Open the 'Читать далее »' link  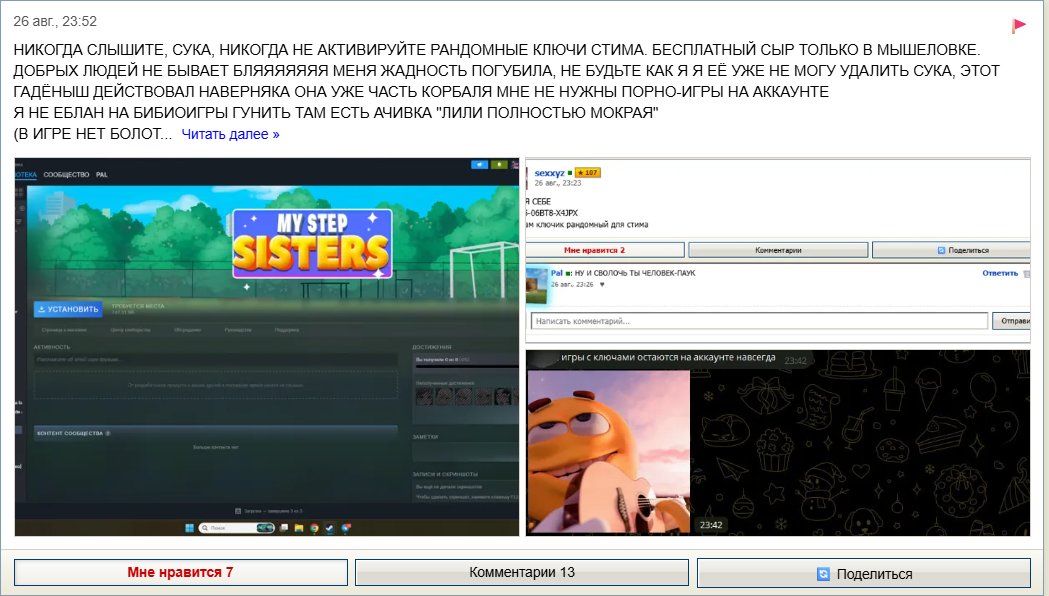point(230,134)
